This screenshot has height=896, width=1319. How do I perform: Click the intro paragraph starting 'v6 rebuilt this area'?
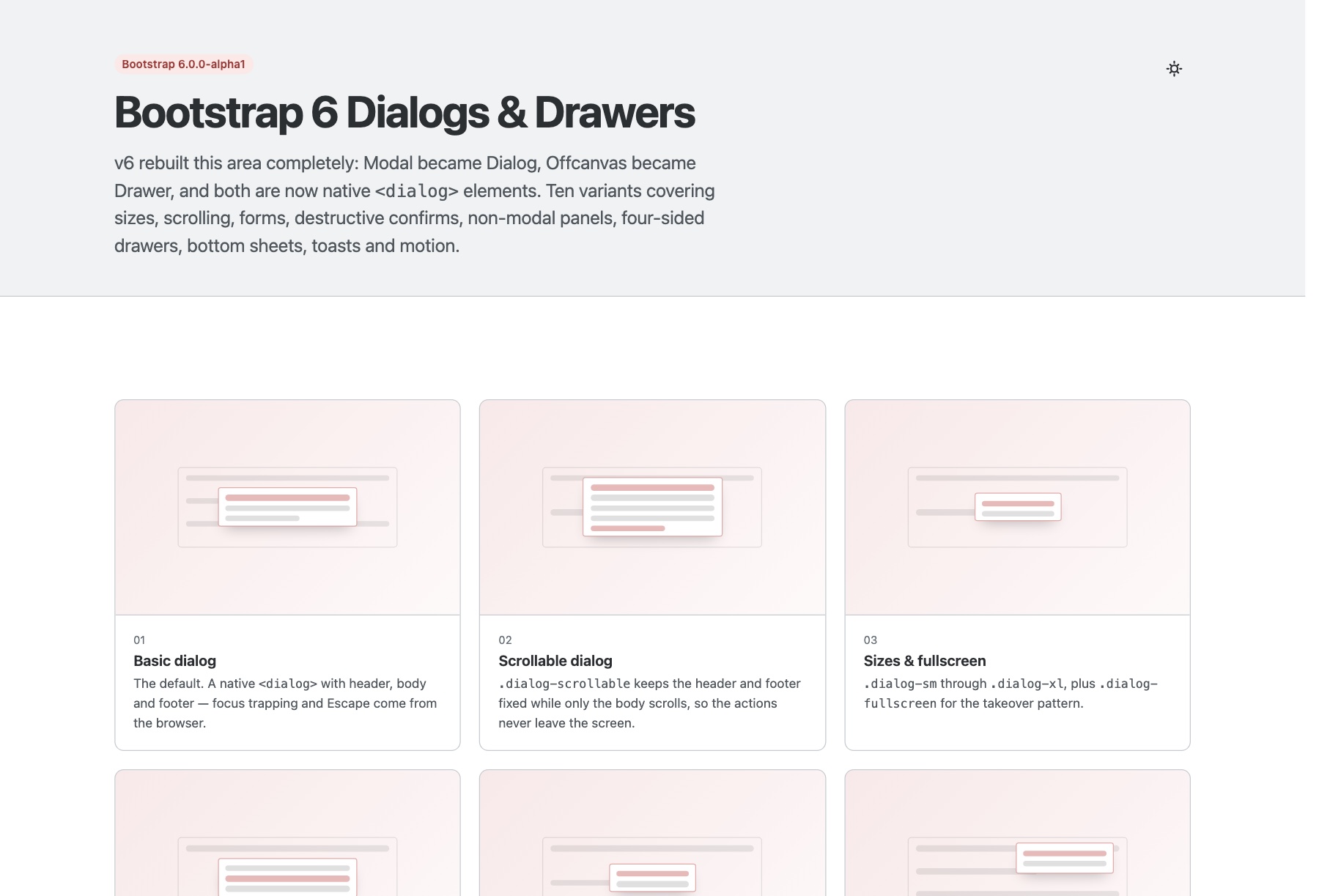(415, 204)
